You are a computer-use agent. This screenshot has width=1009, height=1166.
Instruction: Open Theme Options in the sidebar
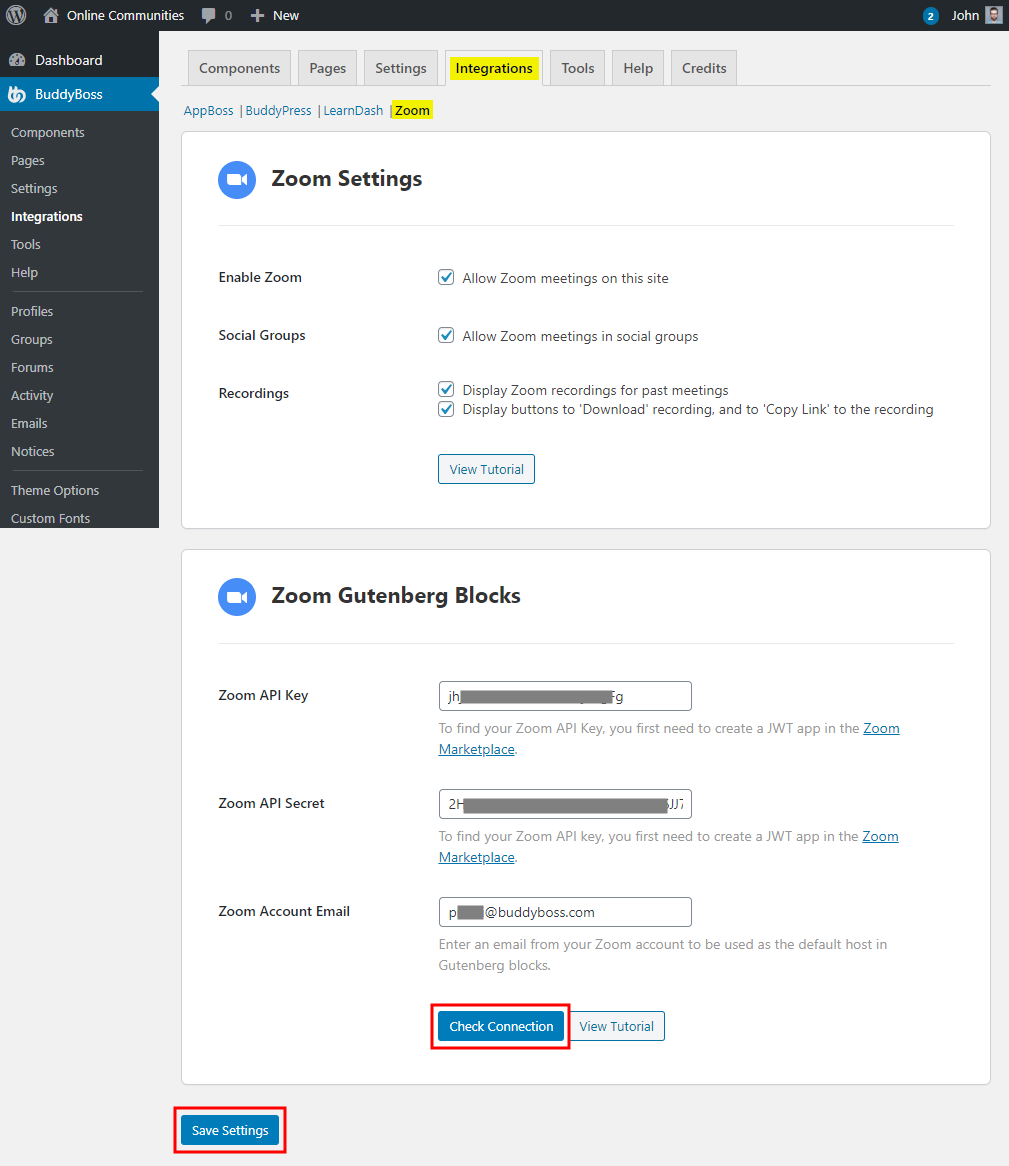point(55,490)
